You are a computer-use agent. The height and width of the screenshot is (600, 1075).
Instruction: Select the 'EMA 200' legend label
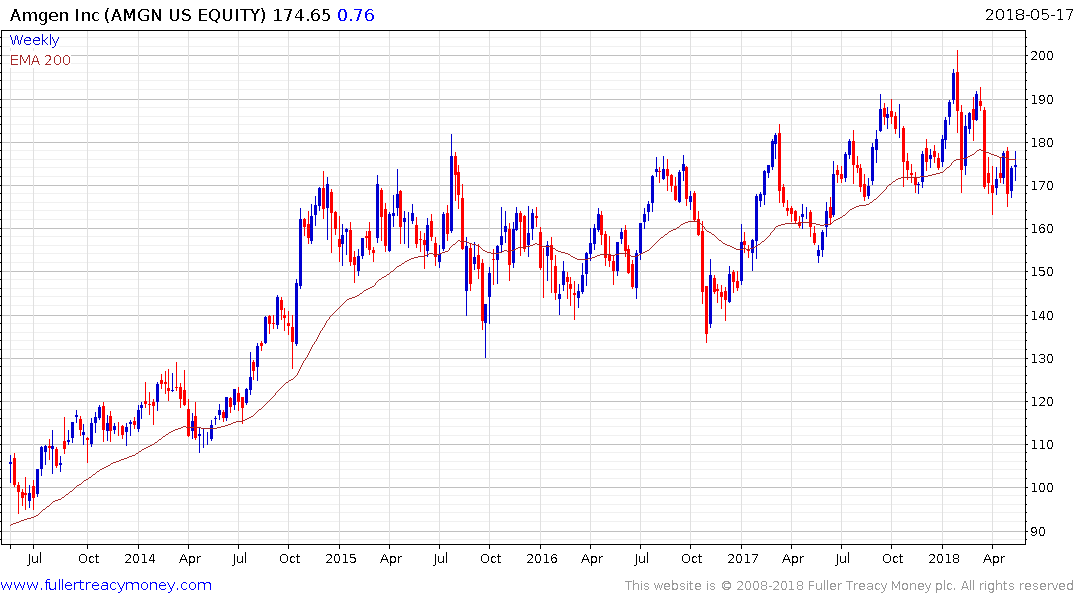tap(40, 60)
